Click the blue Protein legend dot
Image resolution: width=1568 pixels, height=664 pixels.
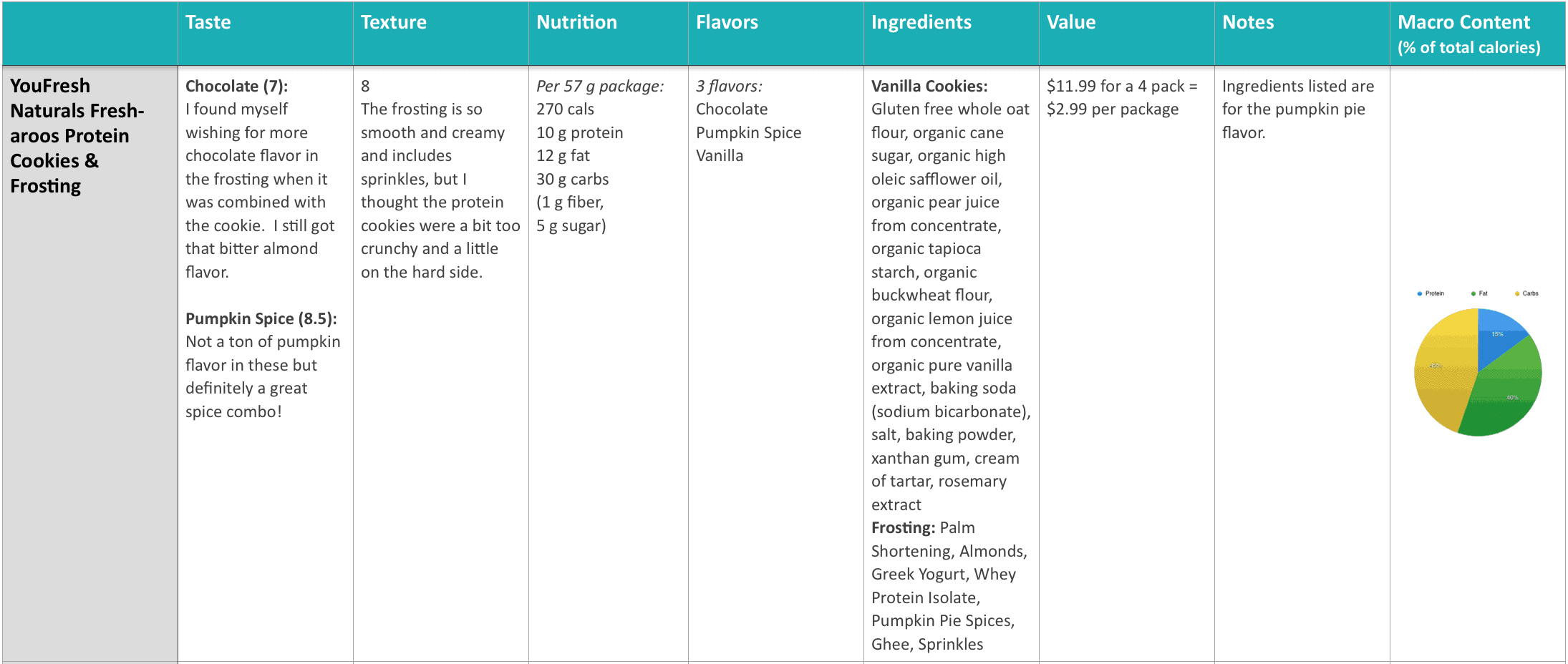click(1420, 293)
